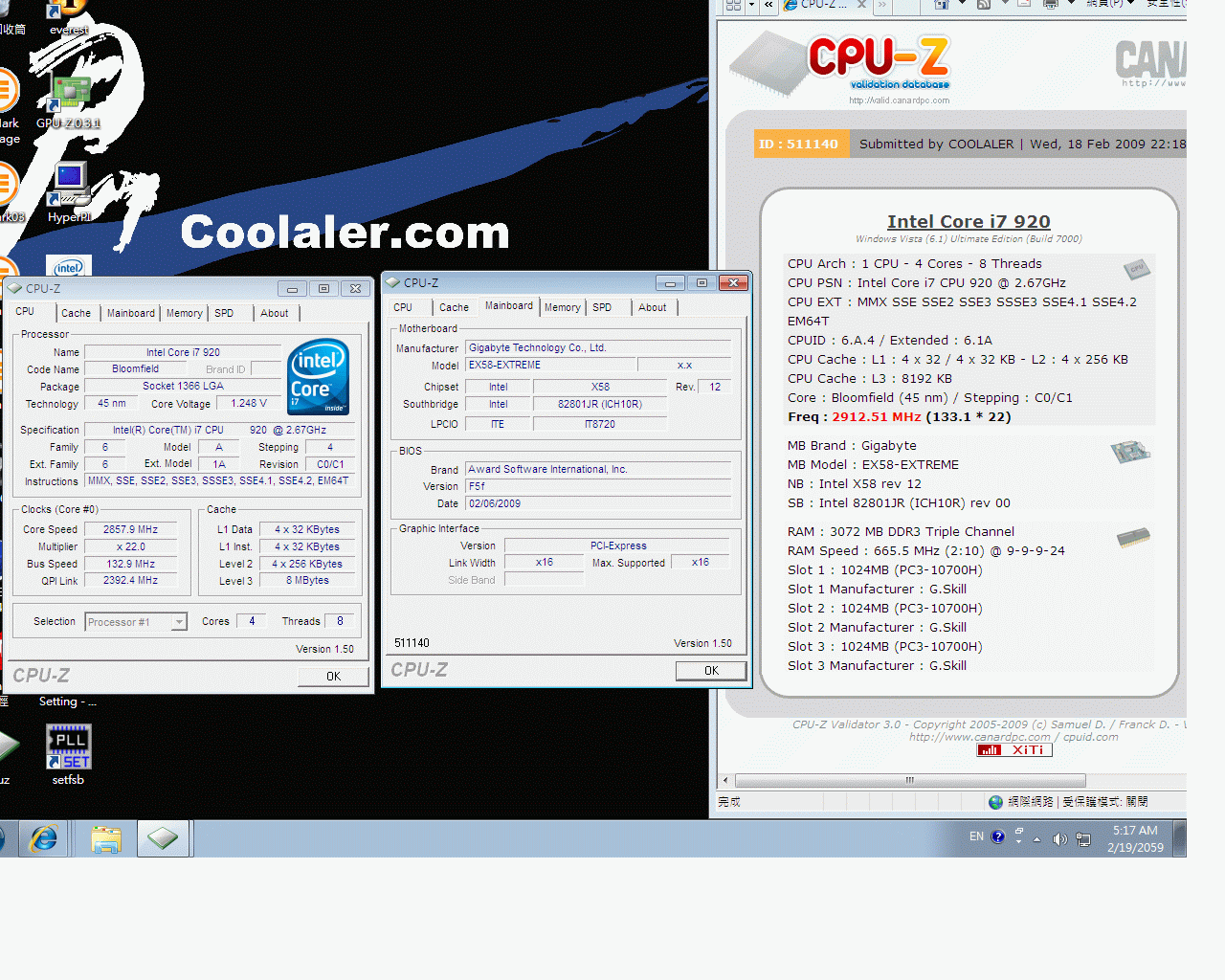
Task: Expand the Print dropdown arrow in IE
Action: pos(1071,4)
